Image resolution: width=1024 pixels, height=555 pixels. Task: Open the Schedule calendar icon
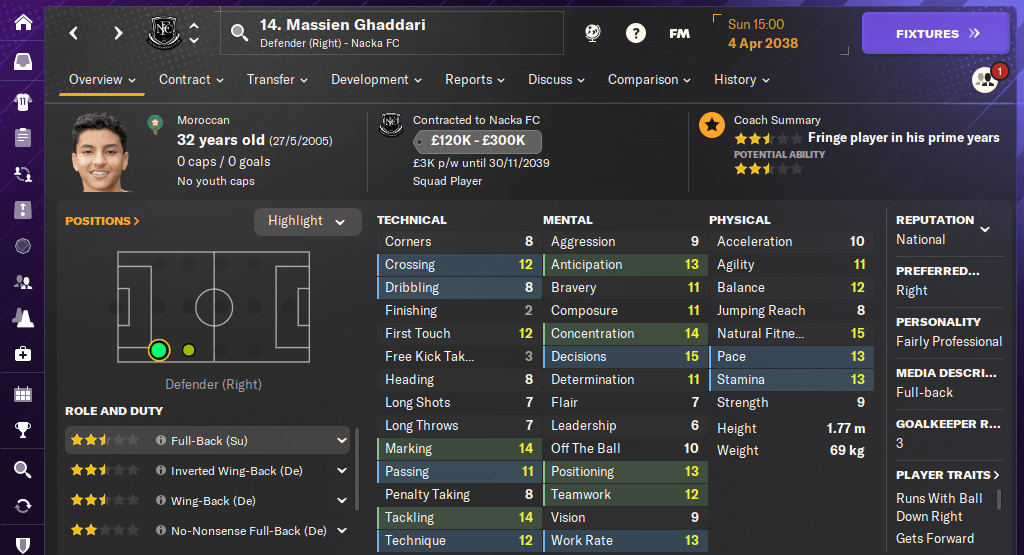point(22,393)
